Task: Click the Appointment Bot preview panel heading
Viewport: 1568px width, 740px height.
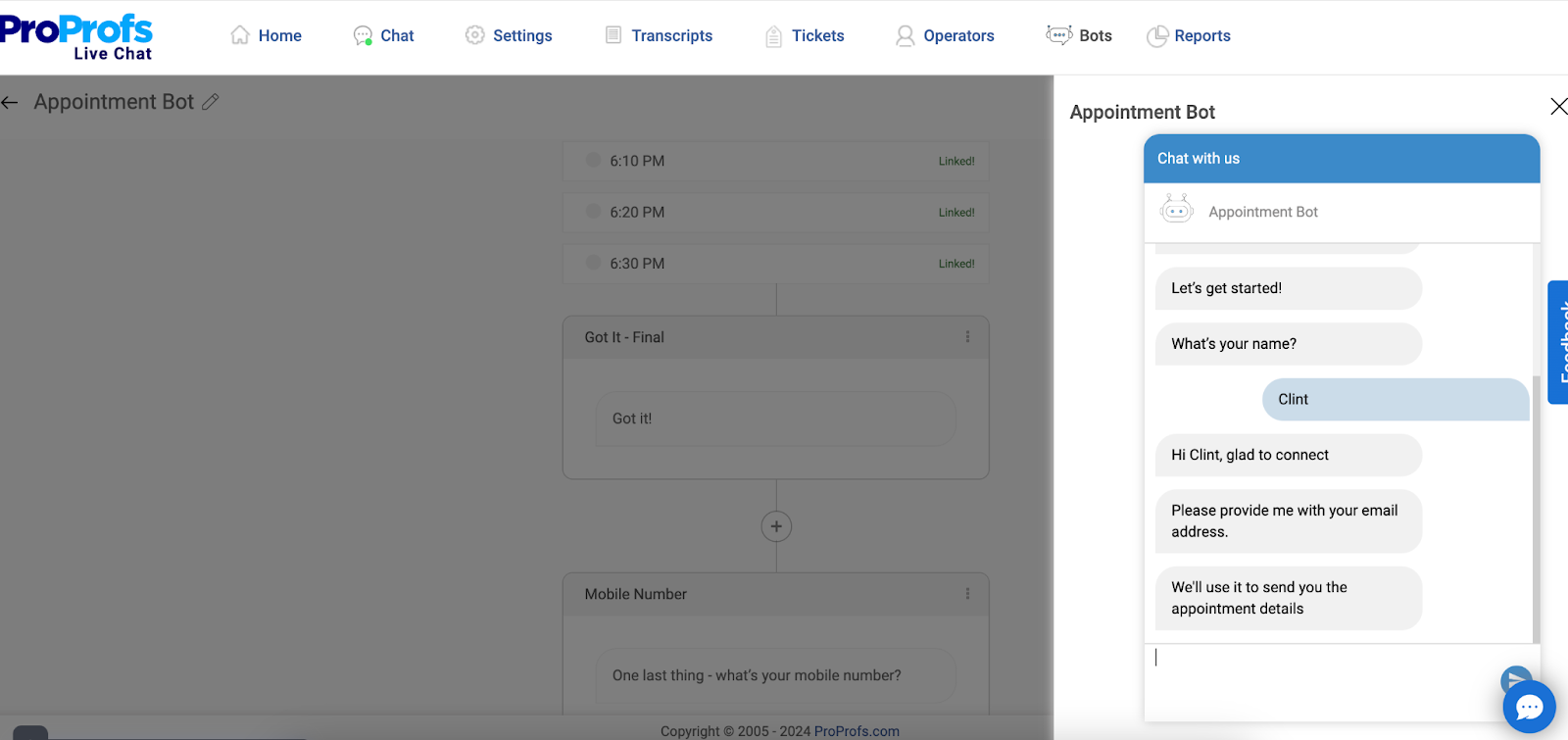Action: pyautogui.click(x=1142, y=112)
